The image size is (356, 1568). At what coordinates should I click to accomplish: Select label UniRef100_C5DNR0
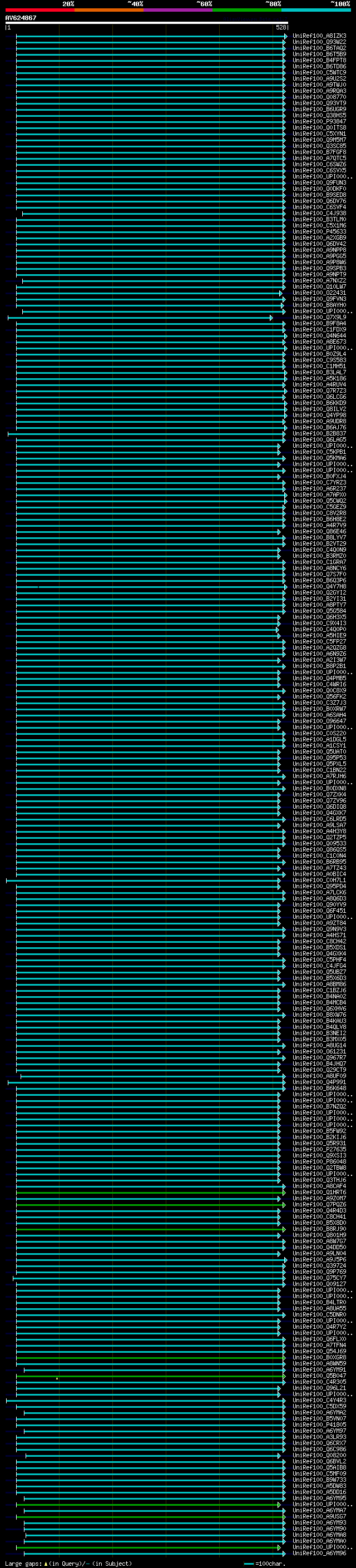(x=319, y=1315)
